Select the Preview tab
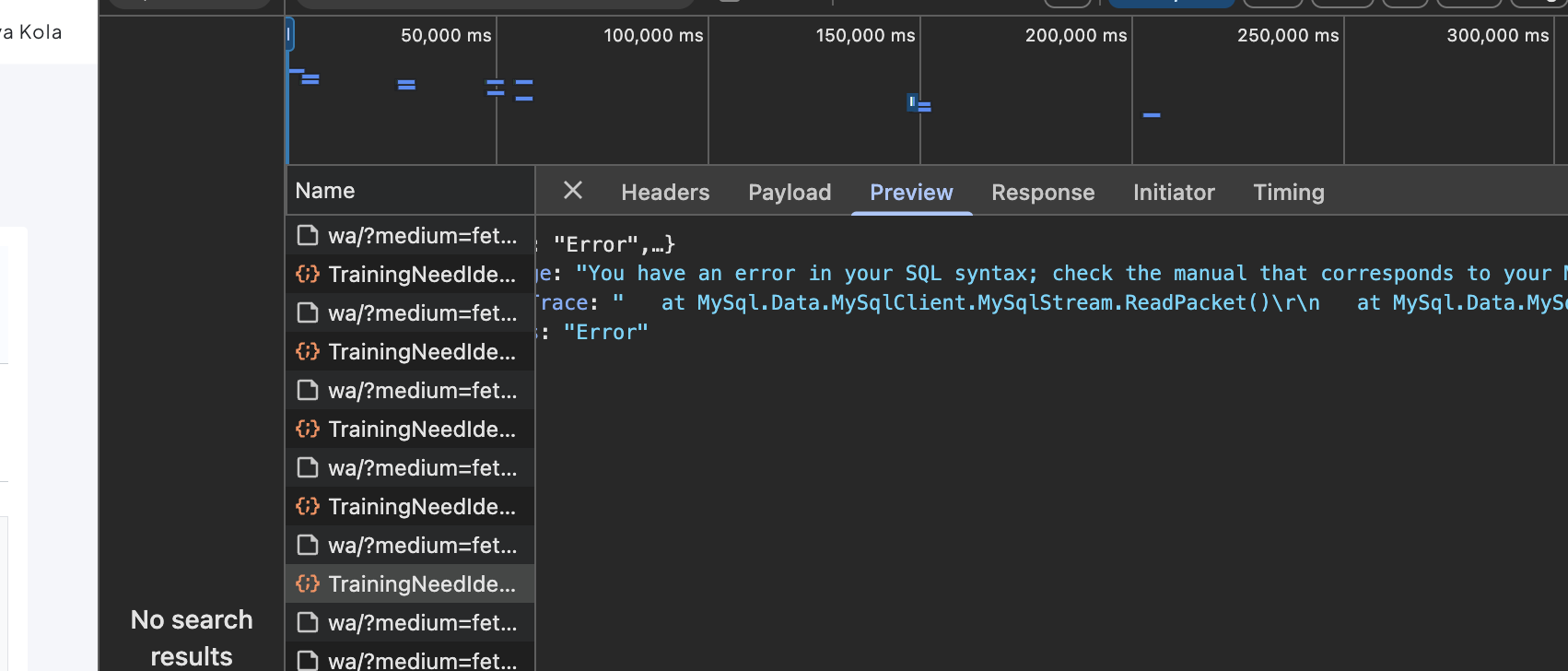 [x=911, y=193]
